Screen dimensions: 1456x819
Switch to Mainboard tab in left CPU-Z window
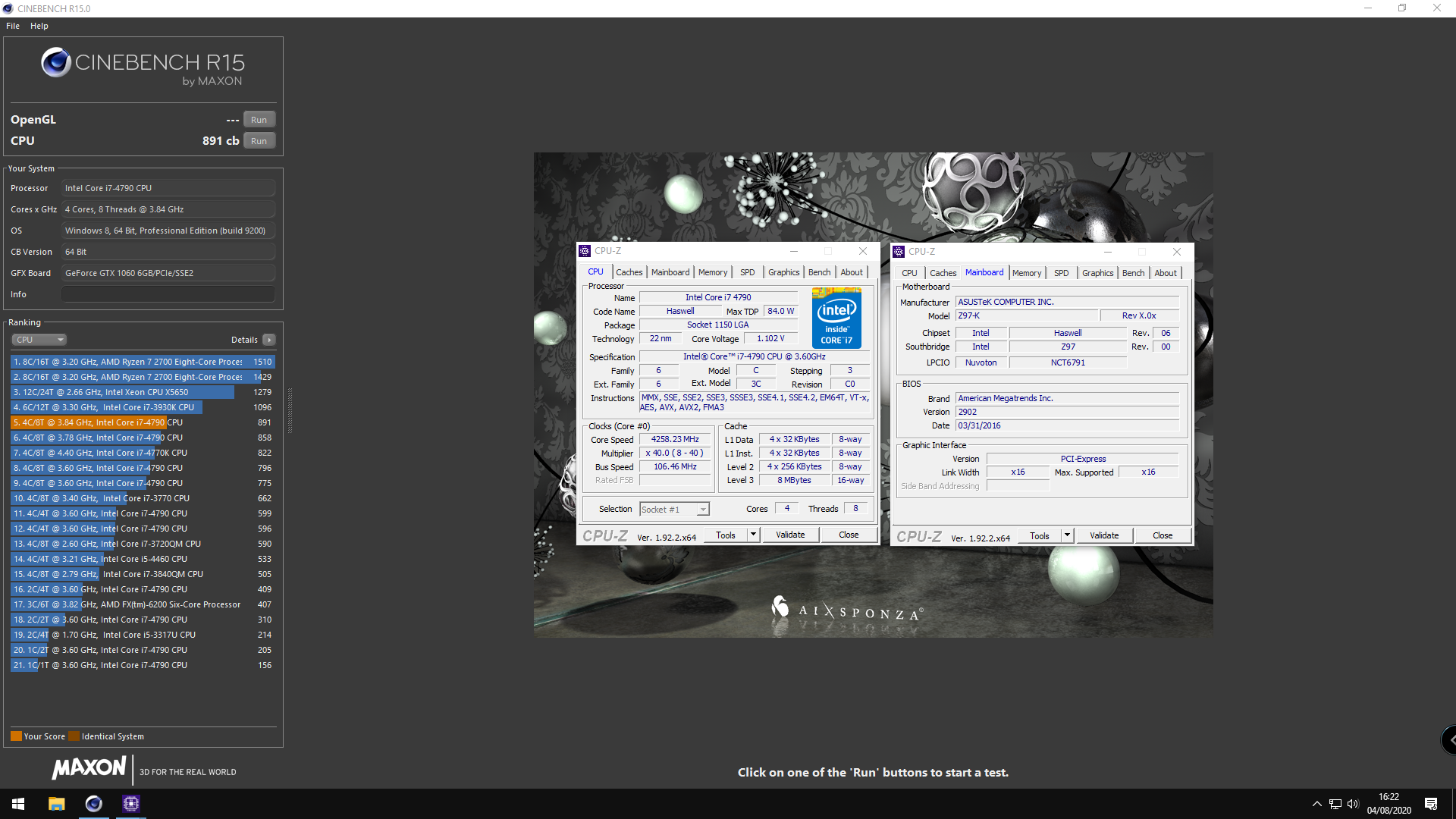click(670, 272)
